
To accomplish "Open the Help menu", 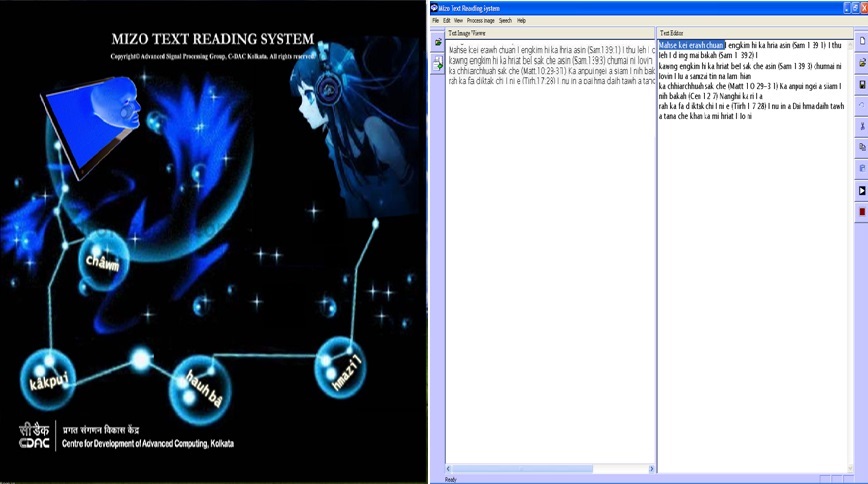I will [x=521, y=20].
